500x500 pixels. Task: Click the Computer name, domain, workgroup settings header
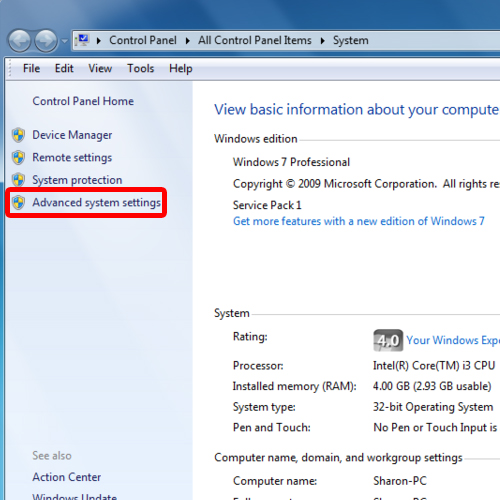338,458
